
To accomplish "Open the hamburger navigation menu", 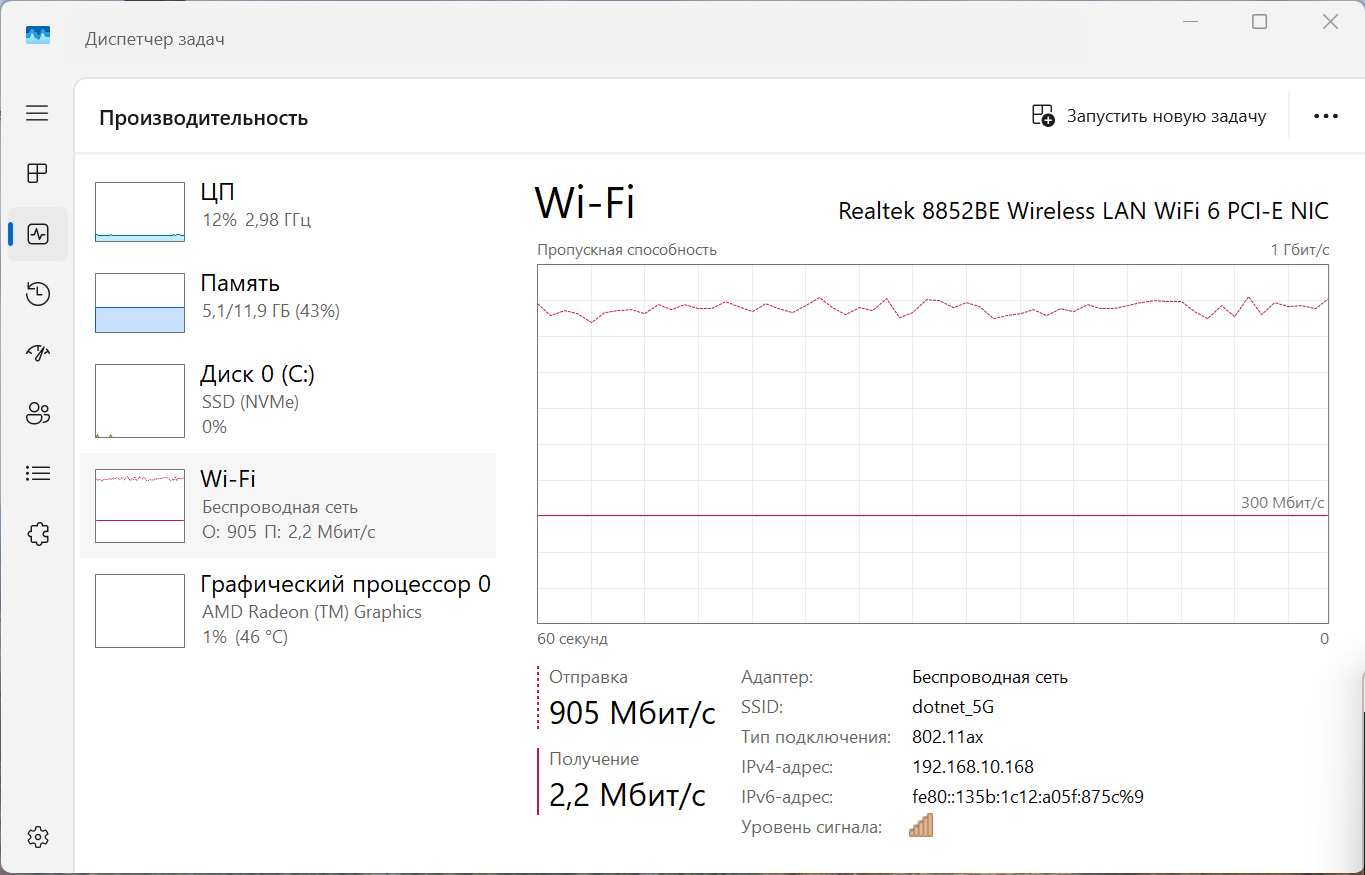I will point(37,113).
